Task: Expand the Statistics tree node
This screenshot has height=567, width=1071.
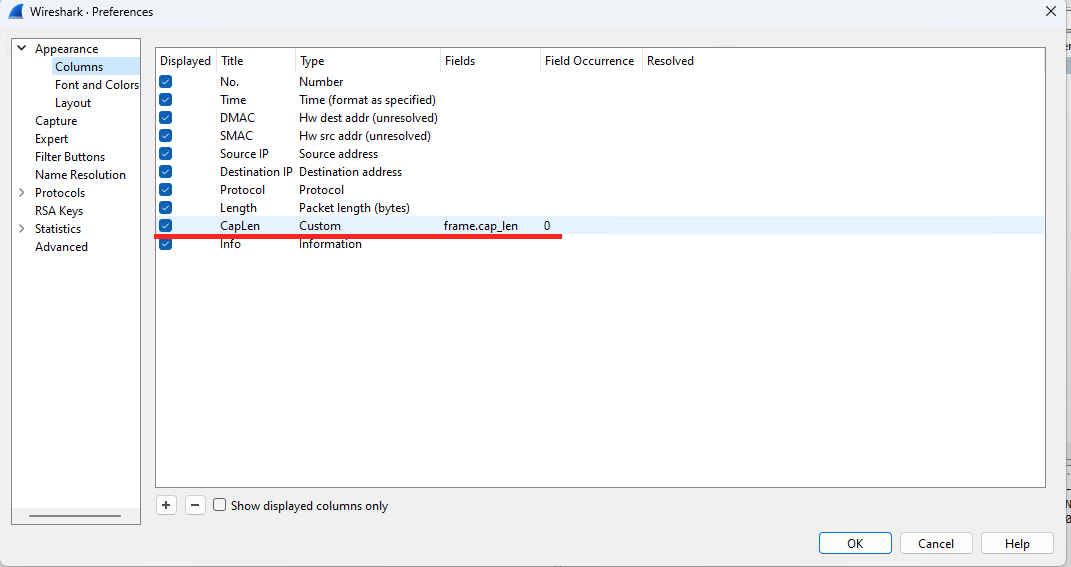Action: [x=22, y=229]
